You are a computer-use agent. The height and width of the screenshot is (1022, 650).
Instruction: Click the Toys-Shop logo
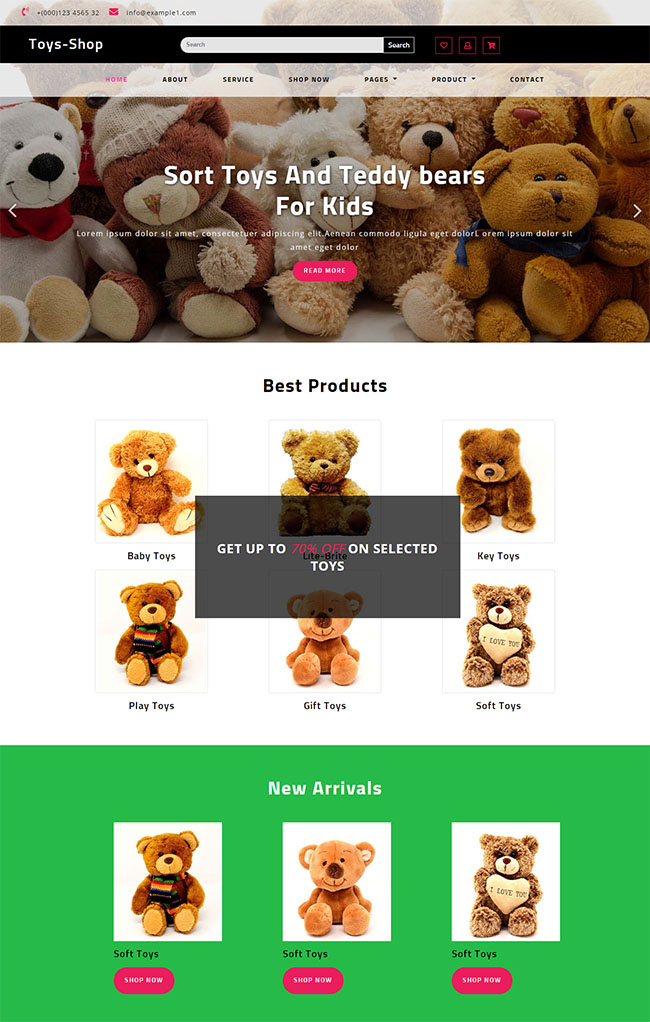pos(66,44)
